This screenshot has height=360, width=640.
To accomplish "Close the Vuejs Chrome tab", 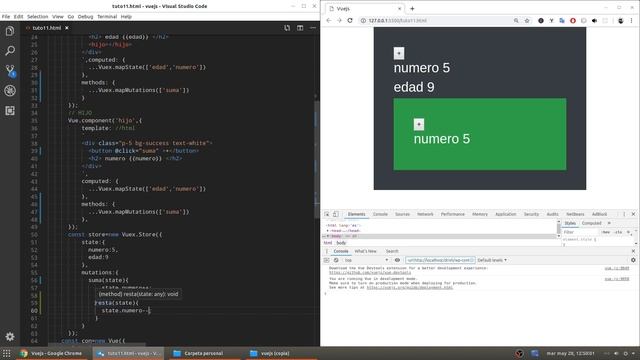I will [x=399, y=9].
